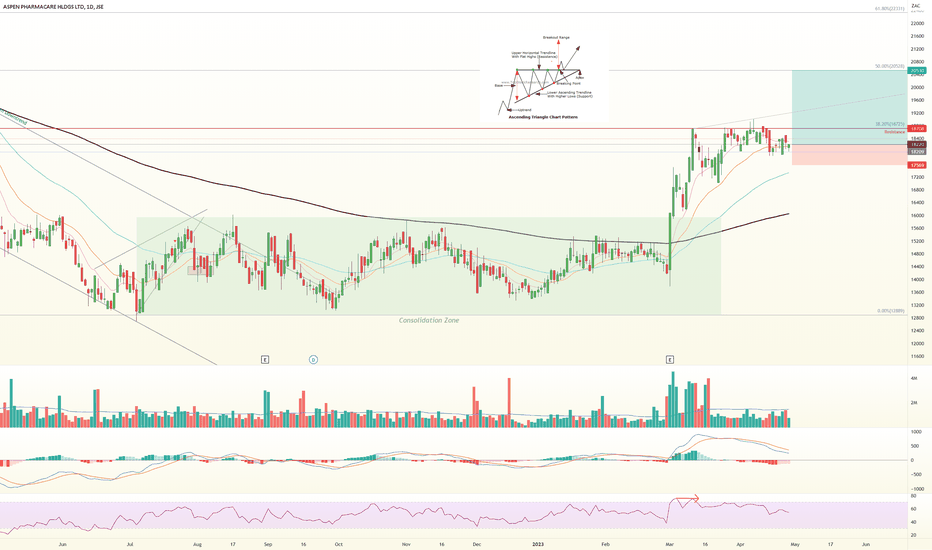Viewport: 932px width, 550px height.
Task: Click the 80 RSI axis label
Action: point(913,495)
